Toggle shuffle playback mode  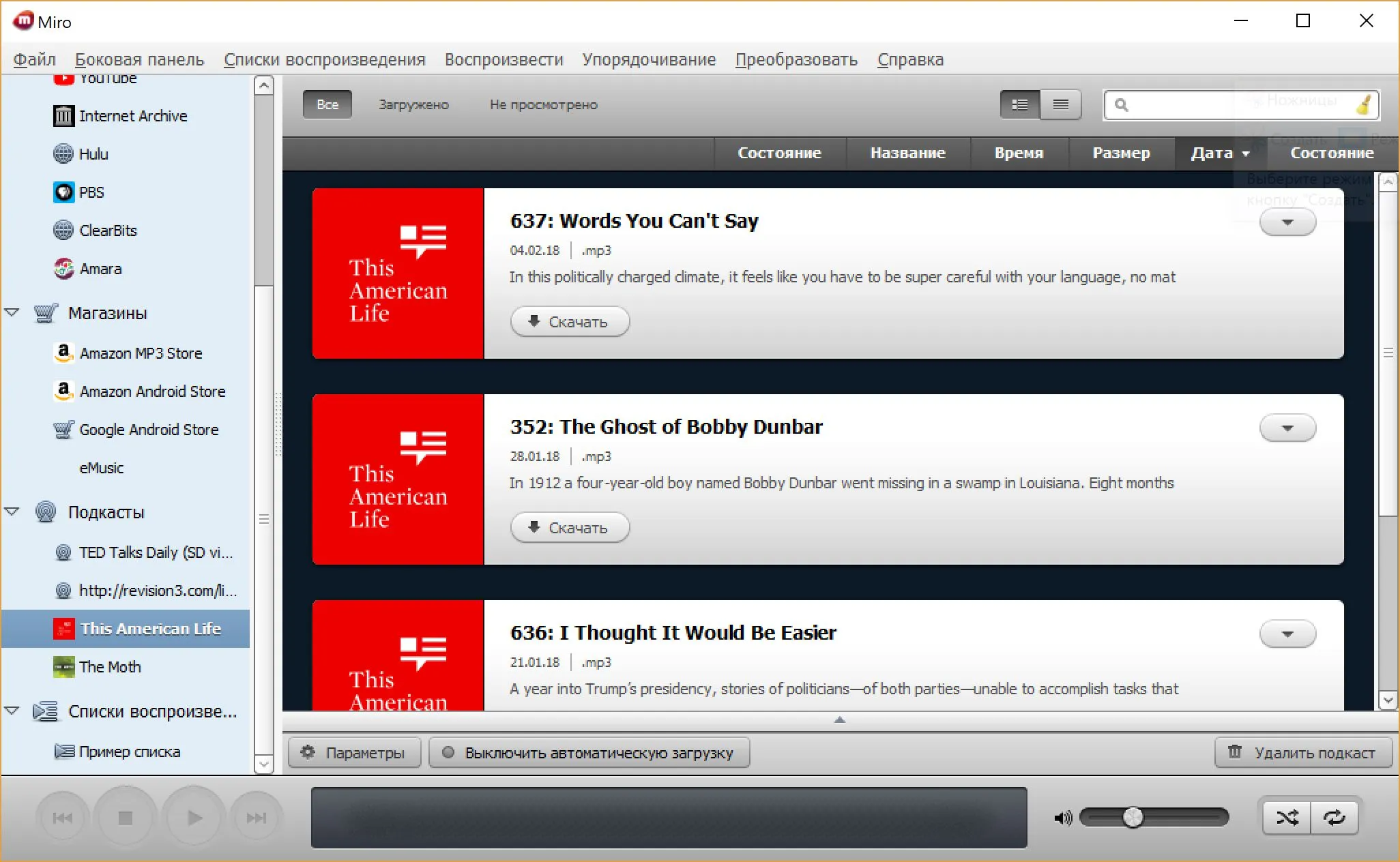click(x=1287, y=818)
